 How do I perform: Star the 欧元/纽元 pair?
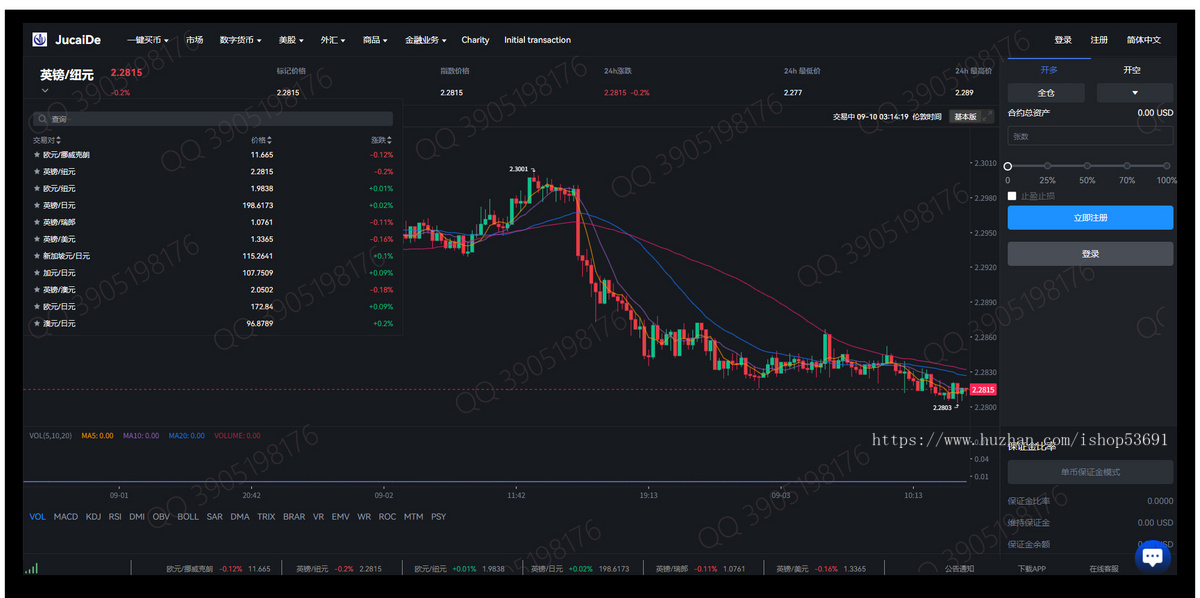(37, 189)
